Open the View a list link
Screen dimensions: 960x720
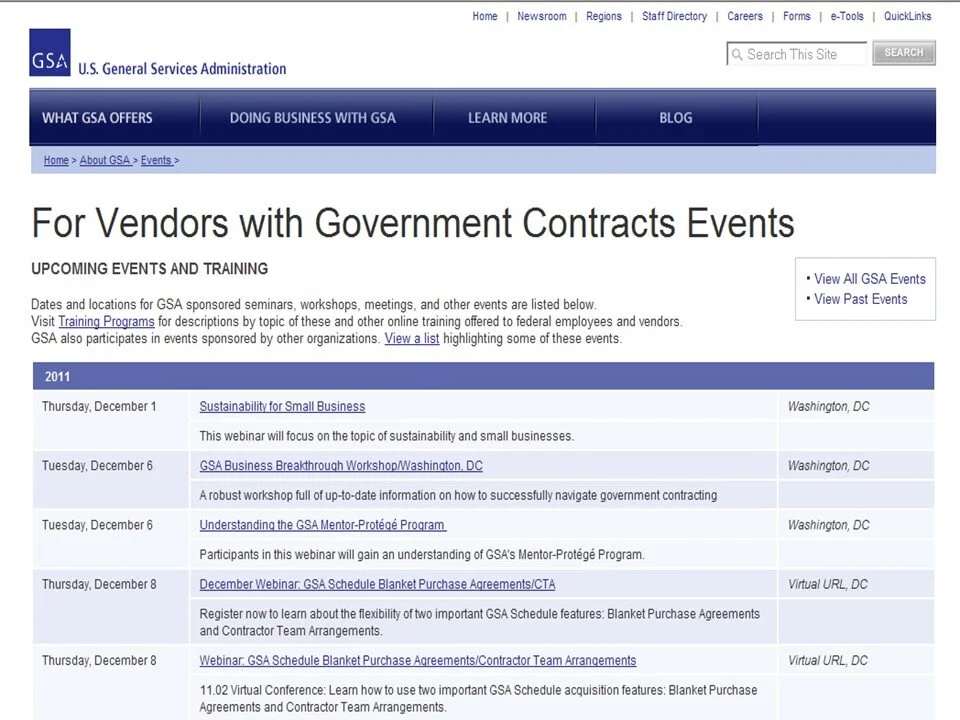tap(412, 339)
